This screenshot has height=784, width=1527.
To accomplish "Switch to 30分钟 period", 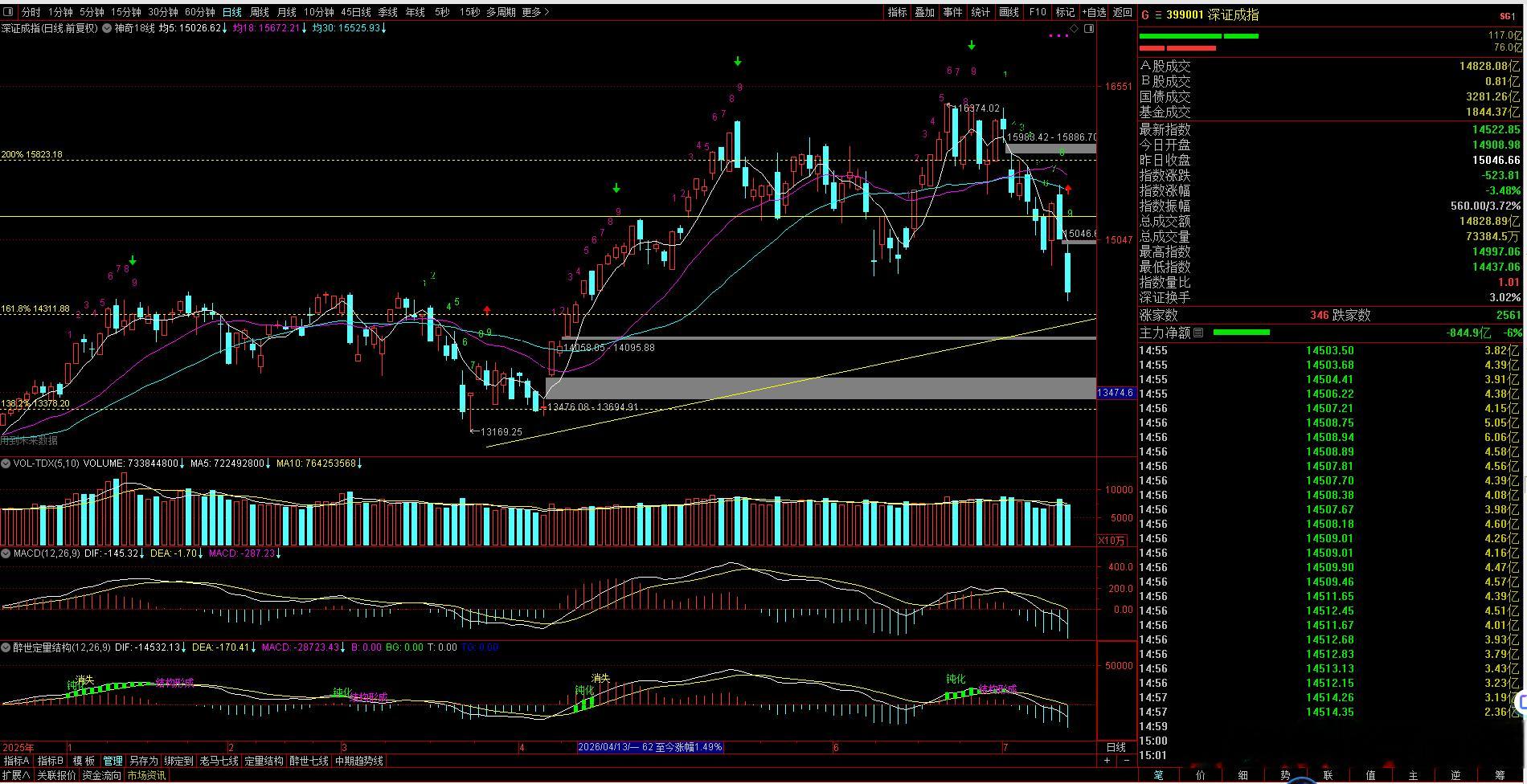I will pyautogui.click(x=162, y=12).
